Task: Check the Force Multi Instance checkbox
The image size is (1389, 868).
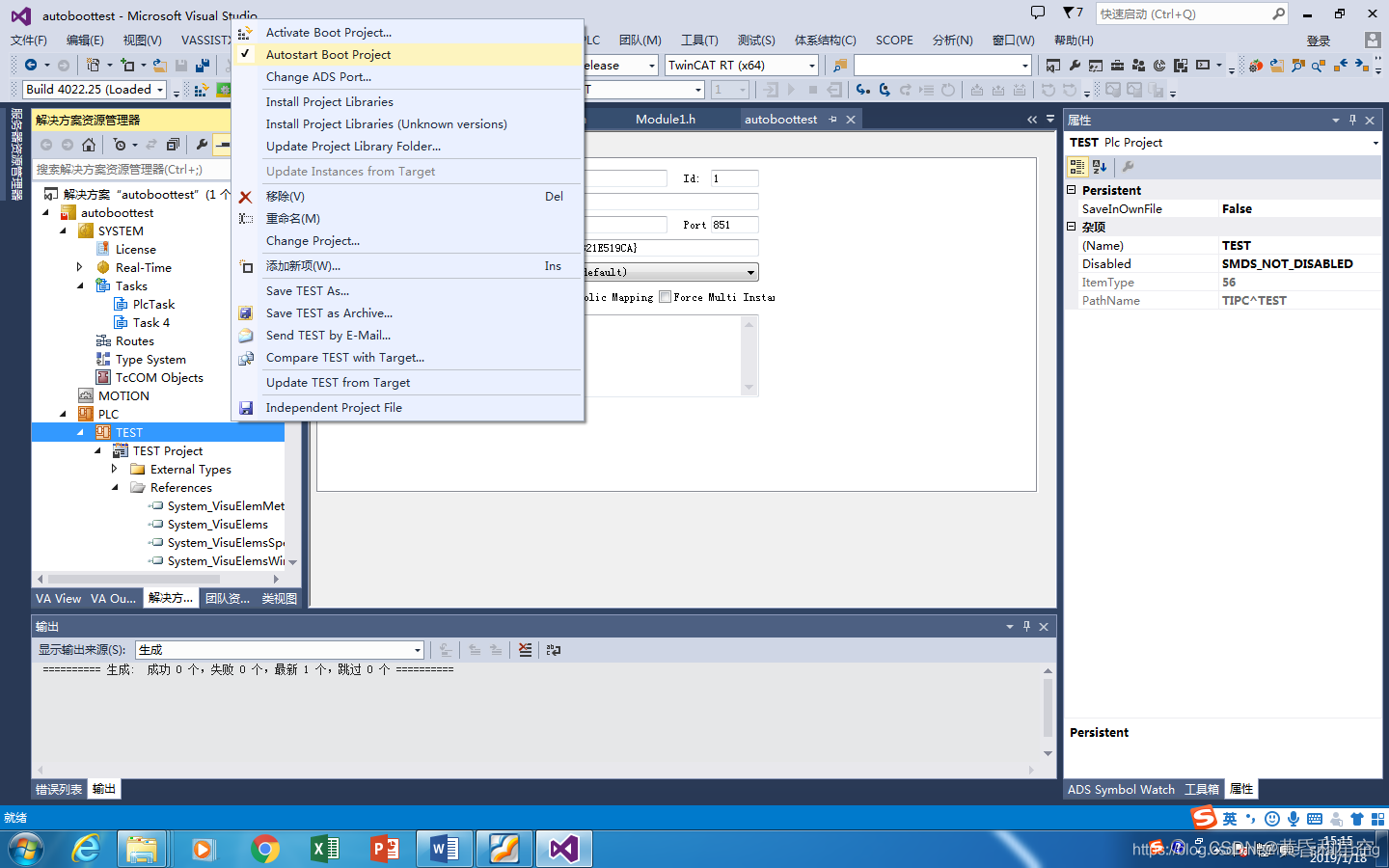Action: pos(665,297)
